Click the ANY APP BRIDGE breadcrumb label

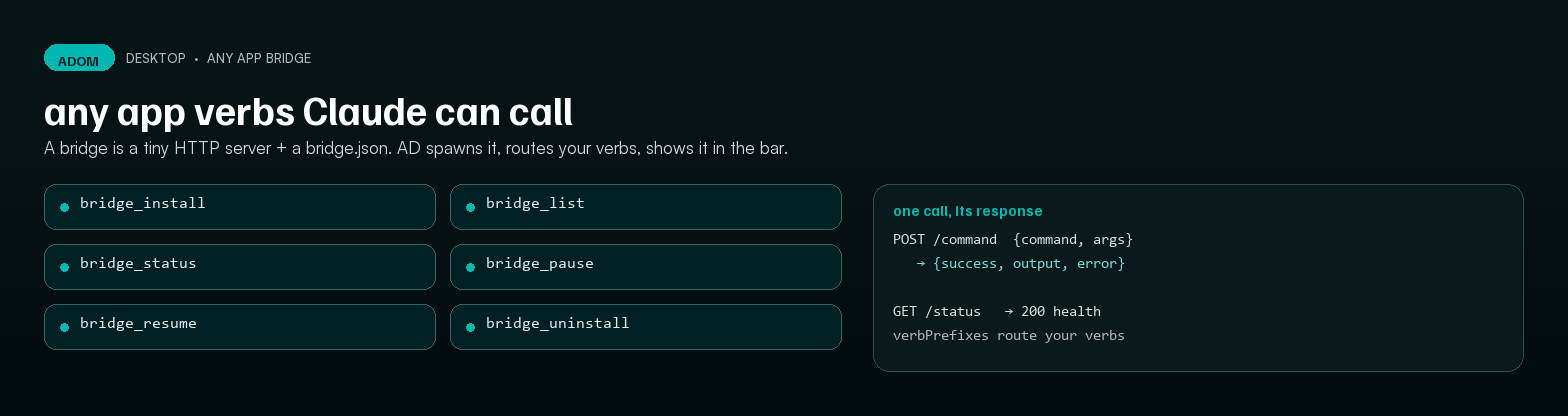point(259,58)
